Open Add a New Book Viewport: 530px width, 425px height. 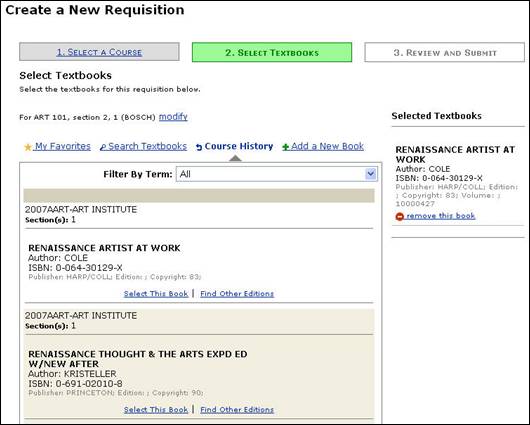(327, 146)
